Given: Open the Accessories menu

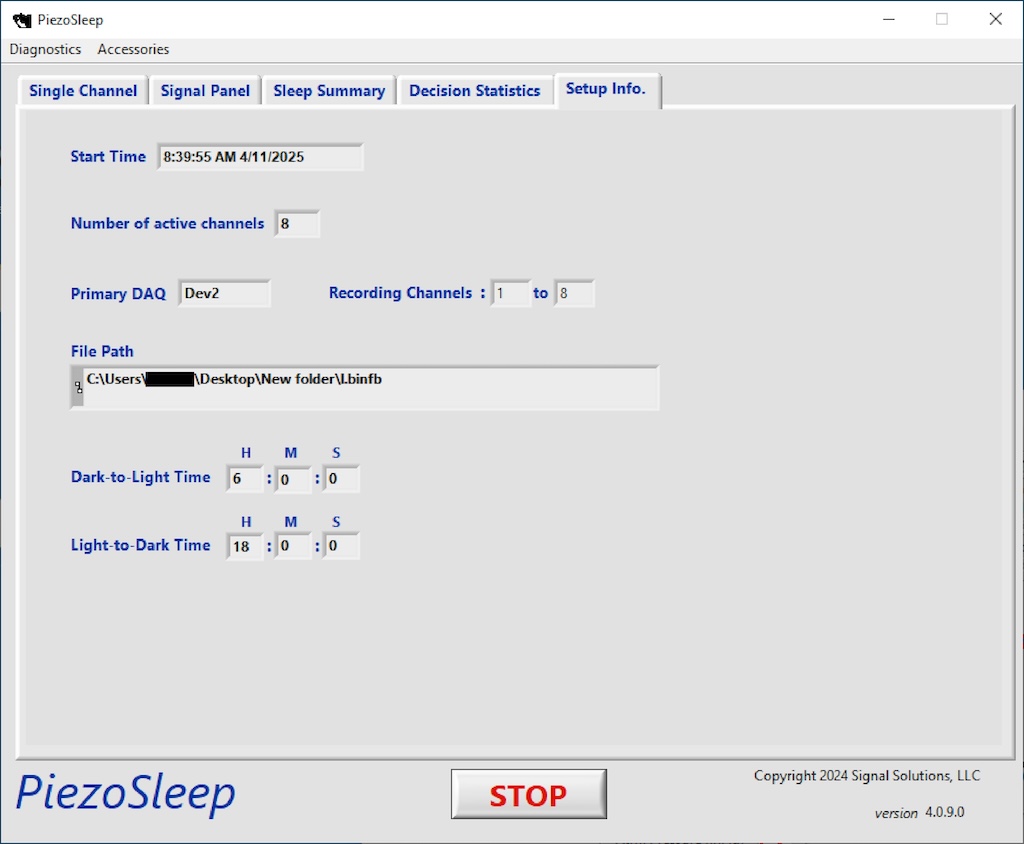Looking at the screenshot, I should pos(133,49).
